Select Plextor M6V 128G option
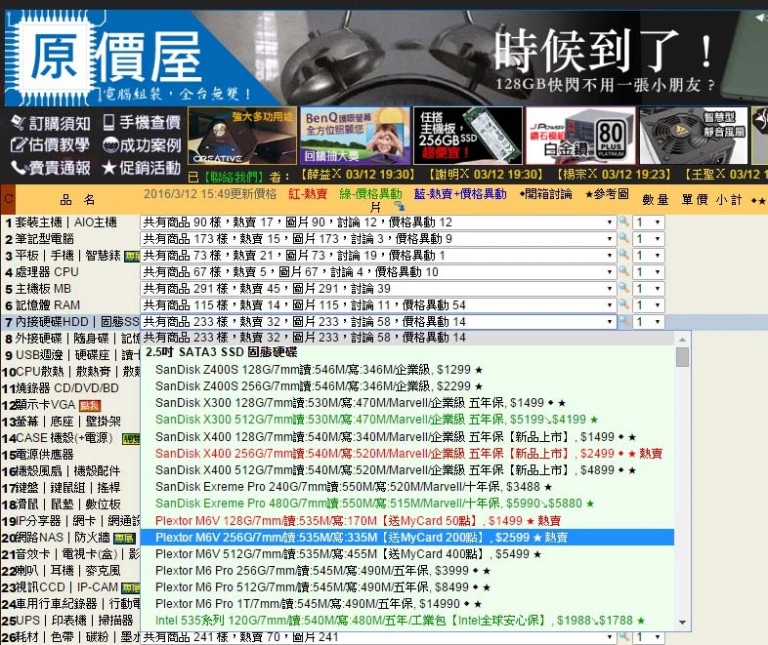The width and height of the screenshot is (768, 645). point(408,521)
